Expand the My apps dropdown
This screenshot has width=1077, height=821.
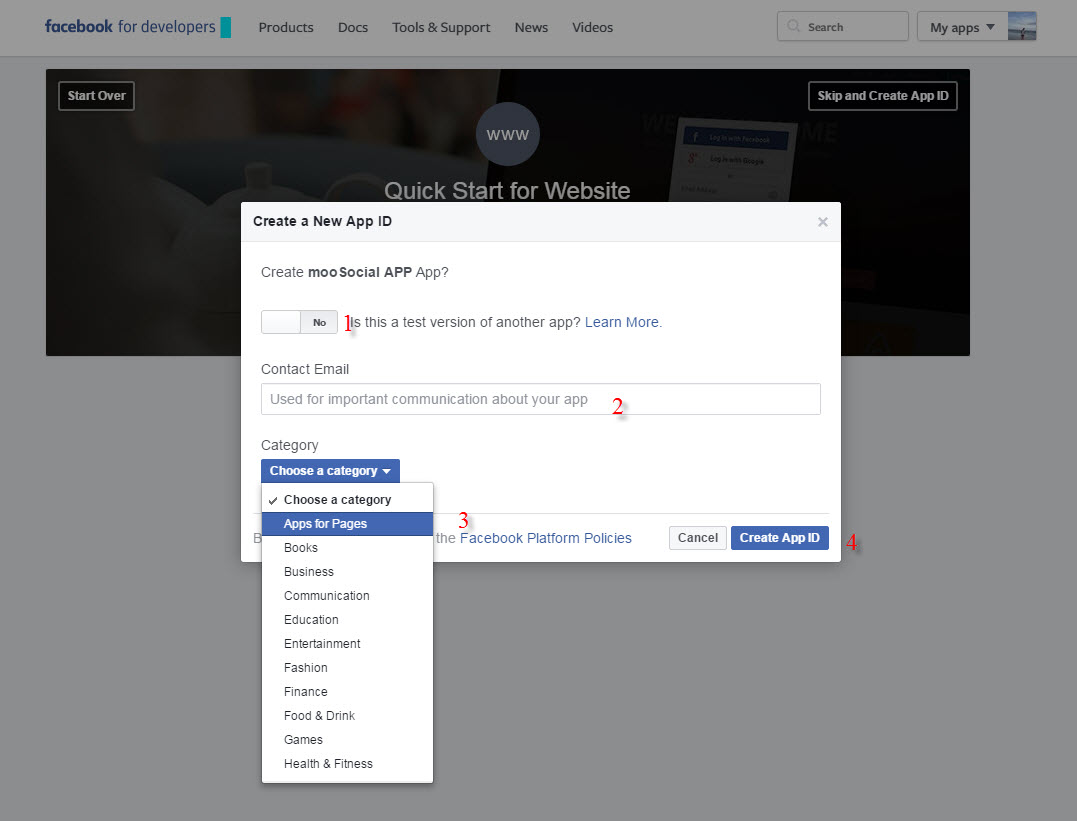pos(962,27)
